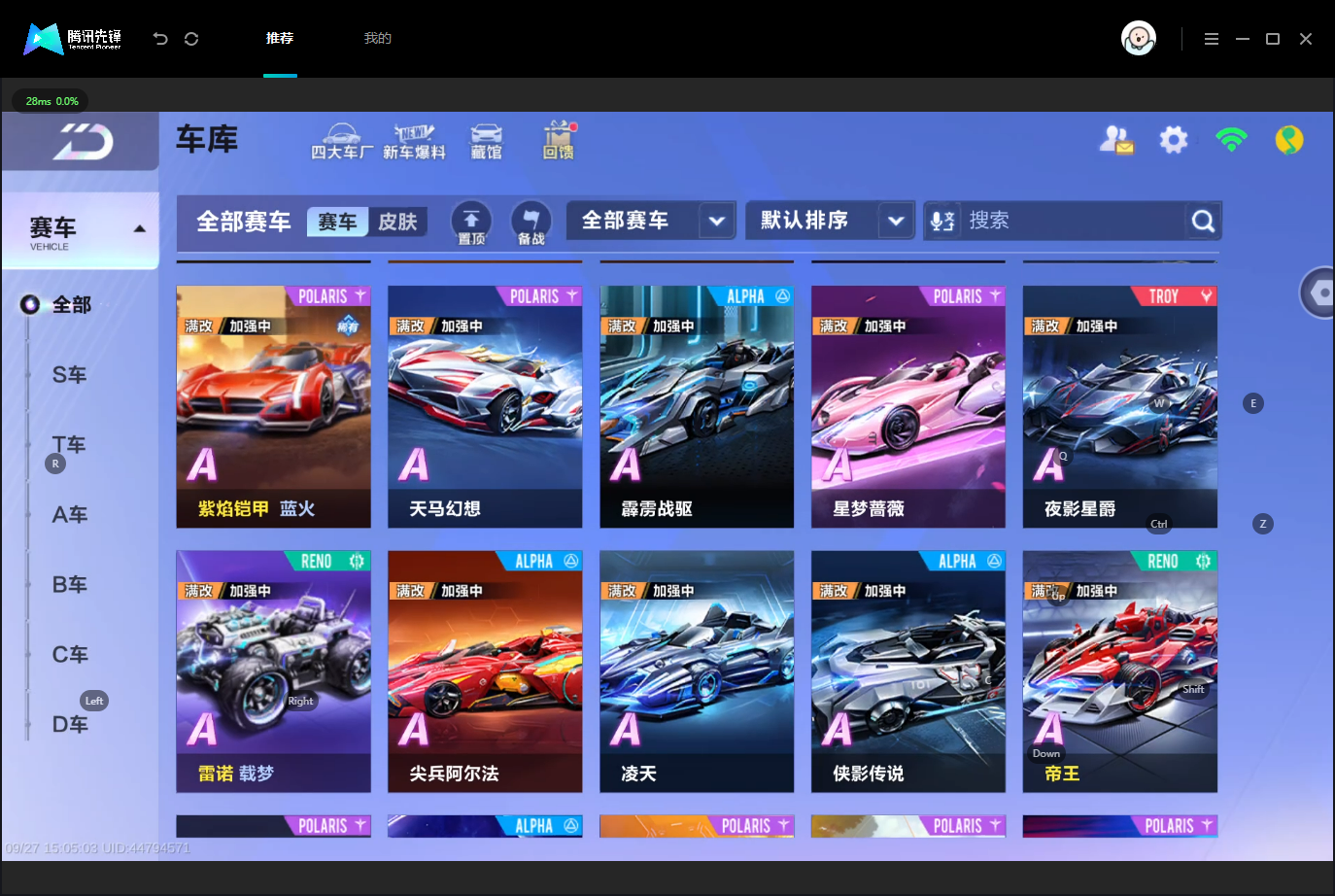Click the Tencent Pioneer back arrow

point(160,39)
